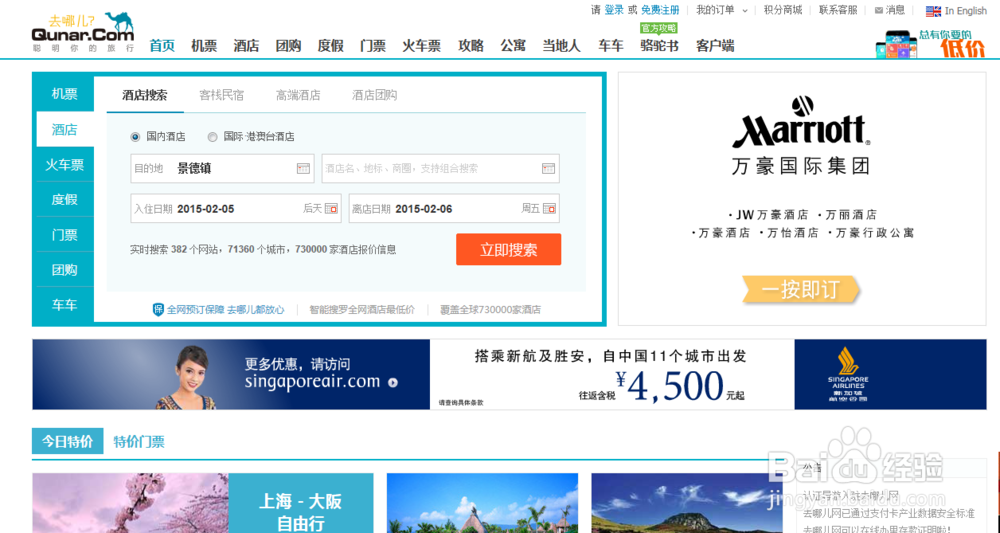The image size is (1000, 533).
Task: Open the tropical resort deal thumbnail
Action: (x=482, y=503)
